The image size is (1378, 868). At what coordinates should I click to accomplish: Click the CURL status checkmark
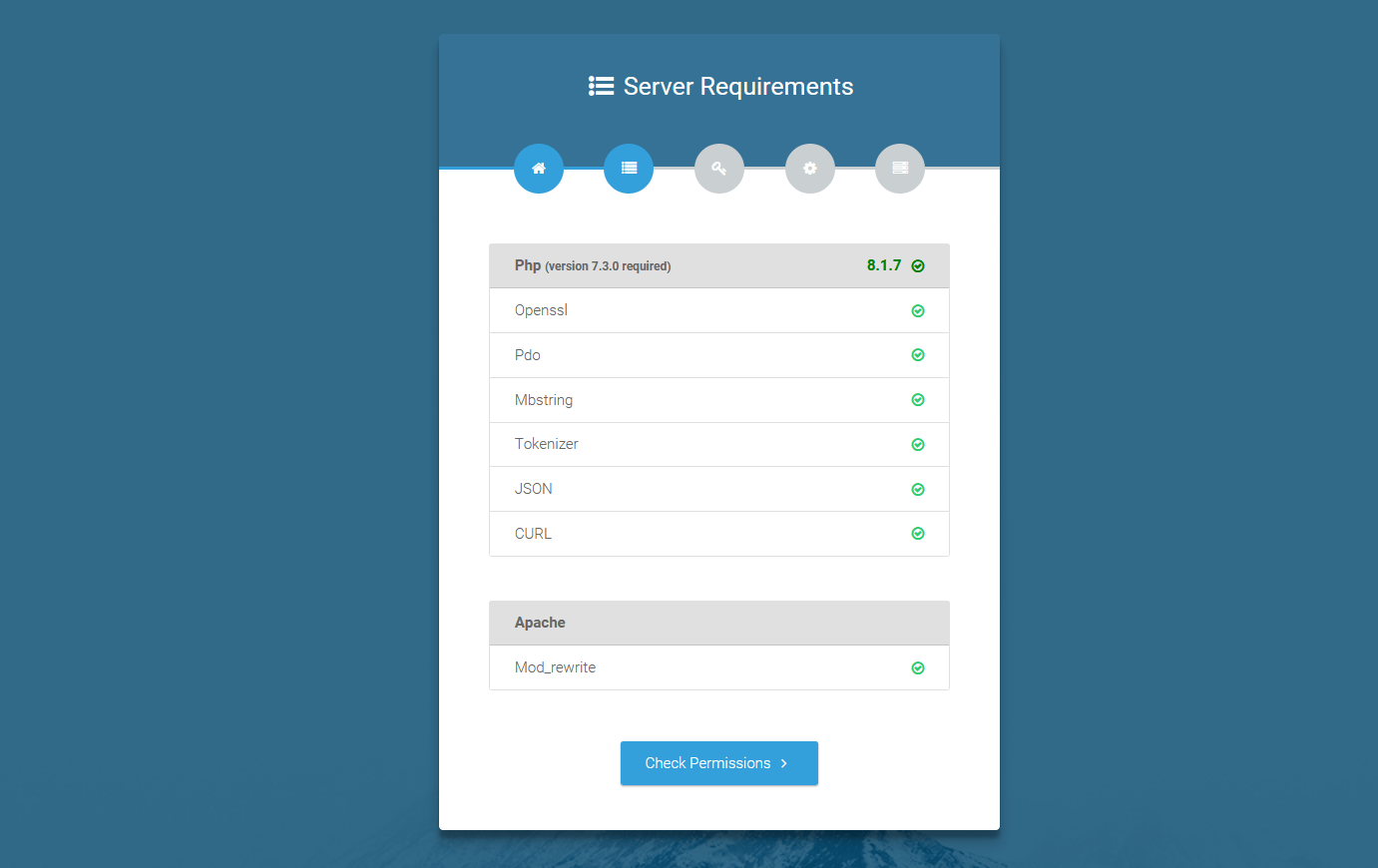[918, 534]
